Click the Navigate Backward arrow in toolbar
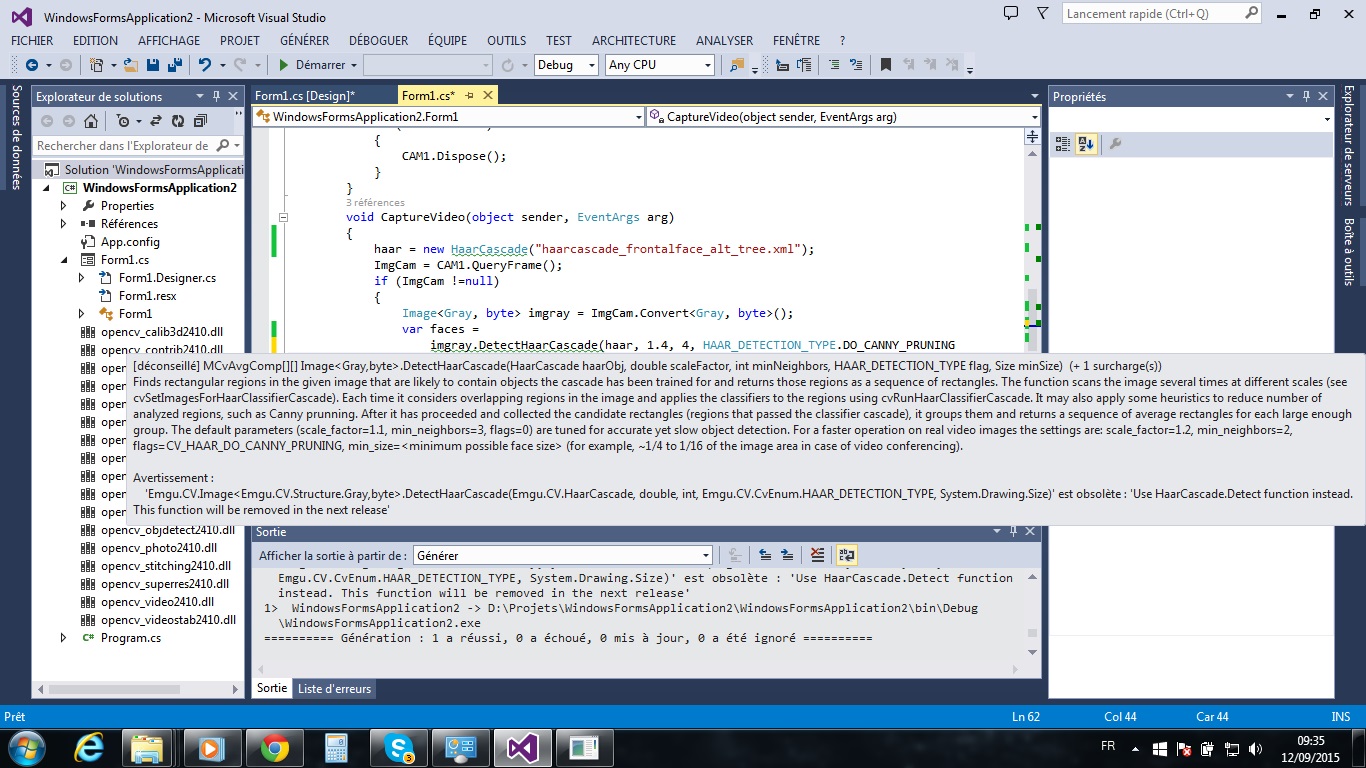The width and height of the screenshot is (1366, 768). point(32,65)
